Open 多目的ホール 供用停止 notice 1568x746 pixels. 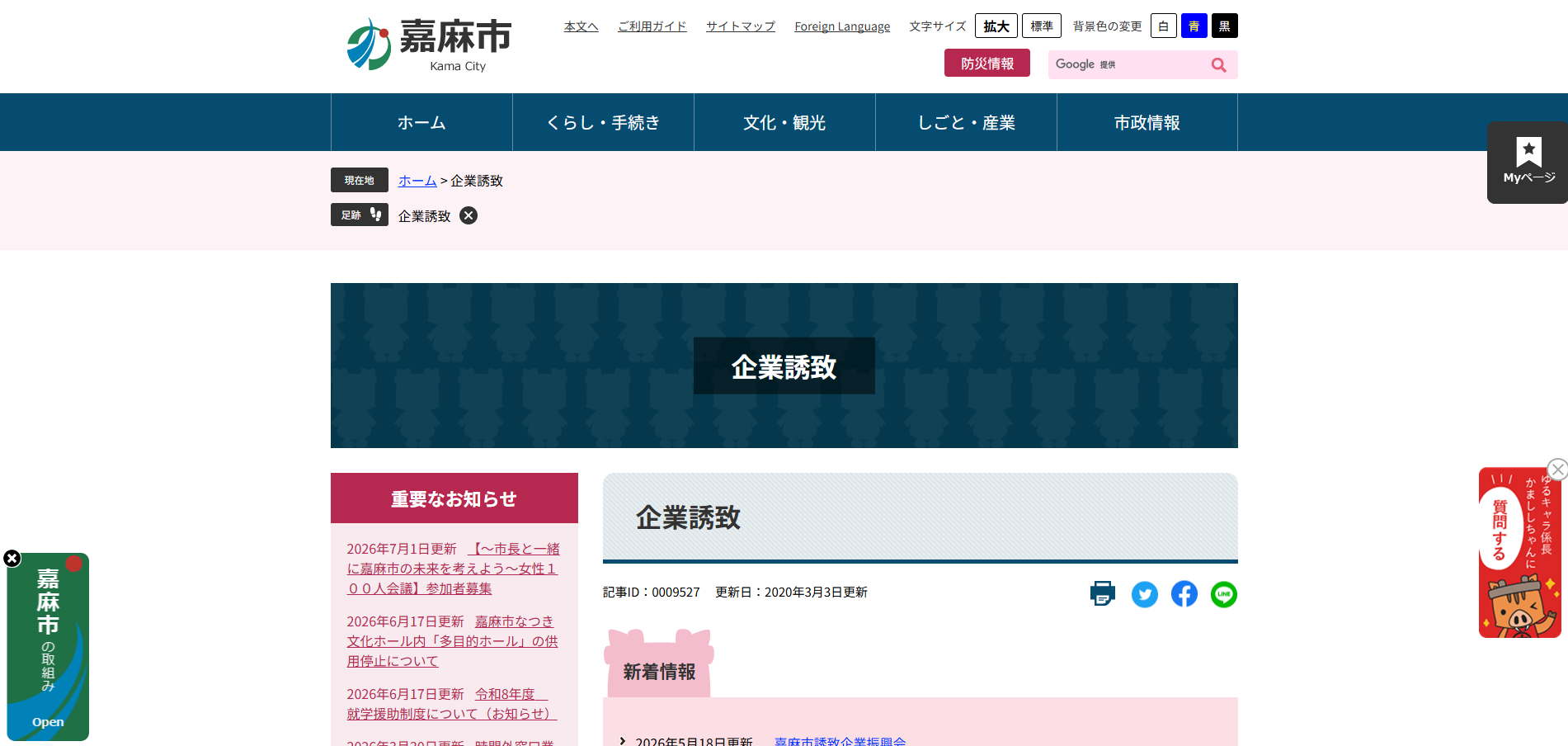pyautogui.click(x=453, y=641)
